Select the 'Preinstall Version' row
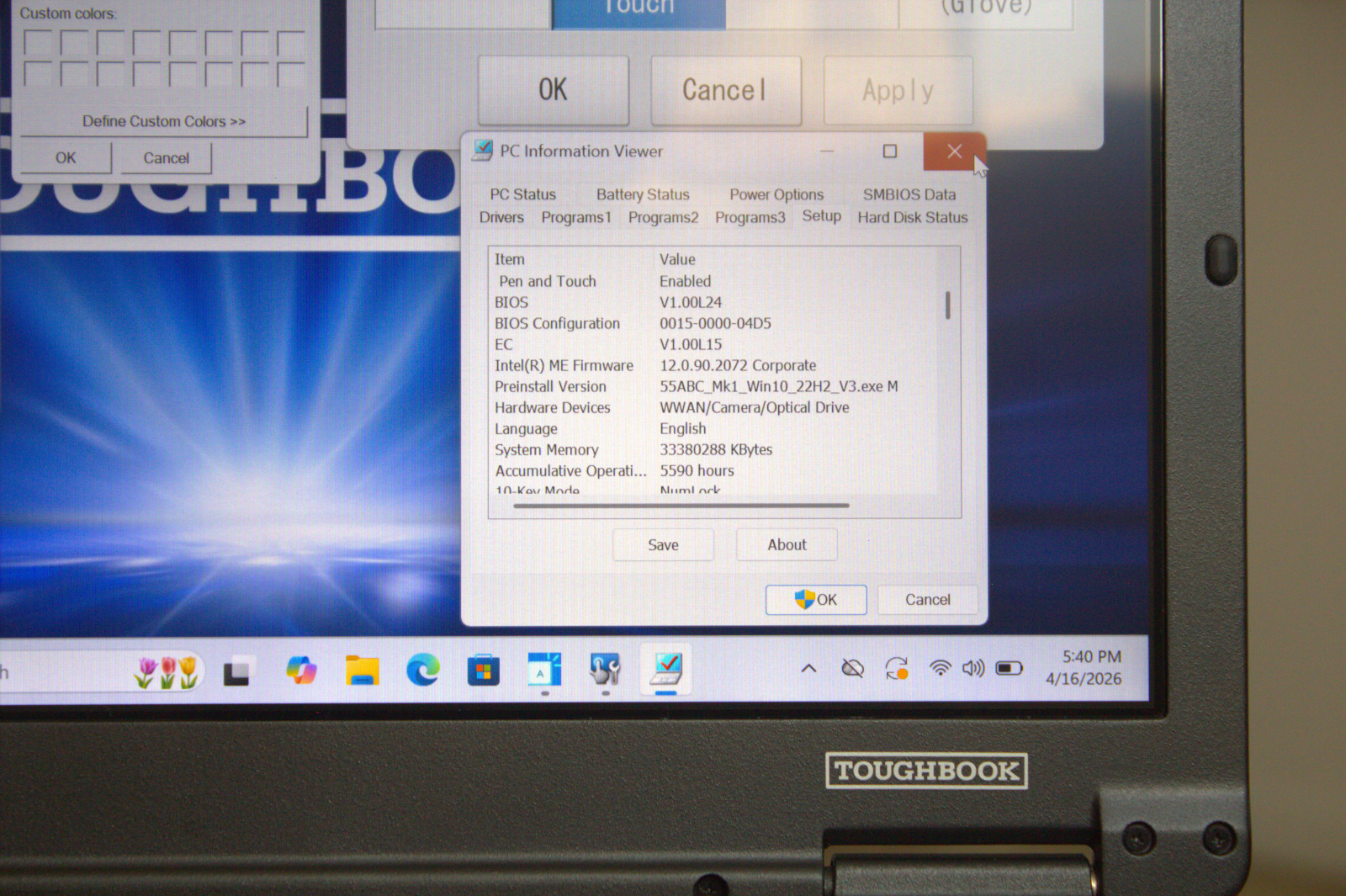This screenshot has width=1346, height=896. click(x=715, y=386)
